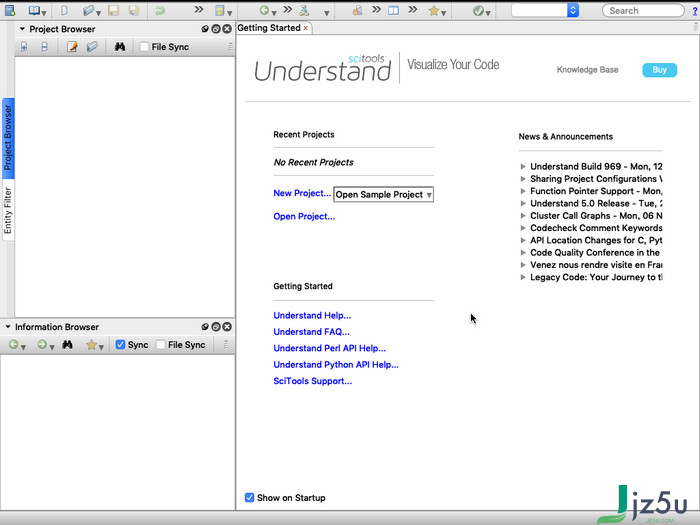Viewport: 700px width, 525px height.
Task: Open Understand Python API Help... link
Action: [336, 365]
